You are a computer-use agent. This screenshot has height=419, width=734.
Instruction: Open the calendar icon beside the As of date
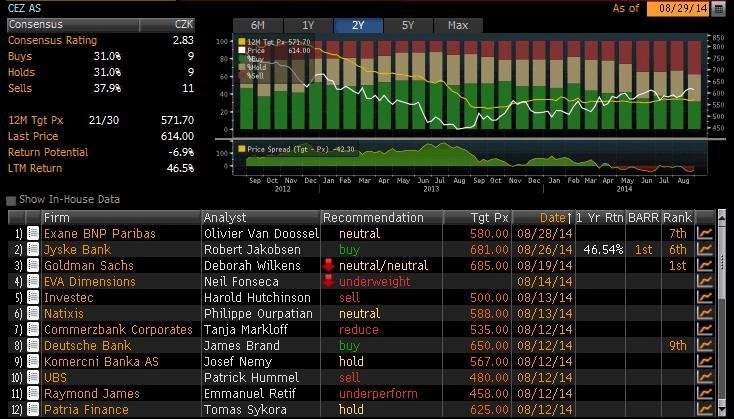718,8
